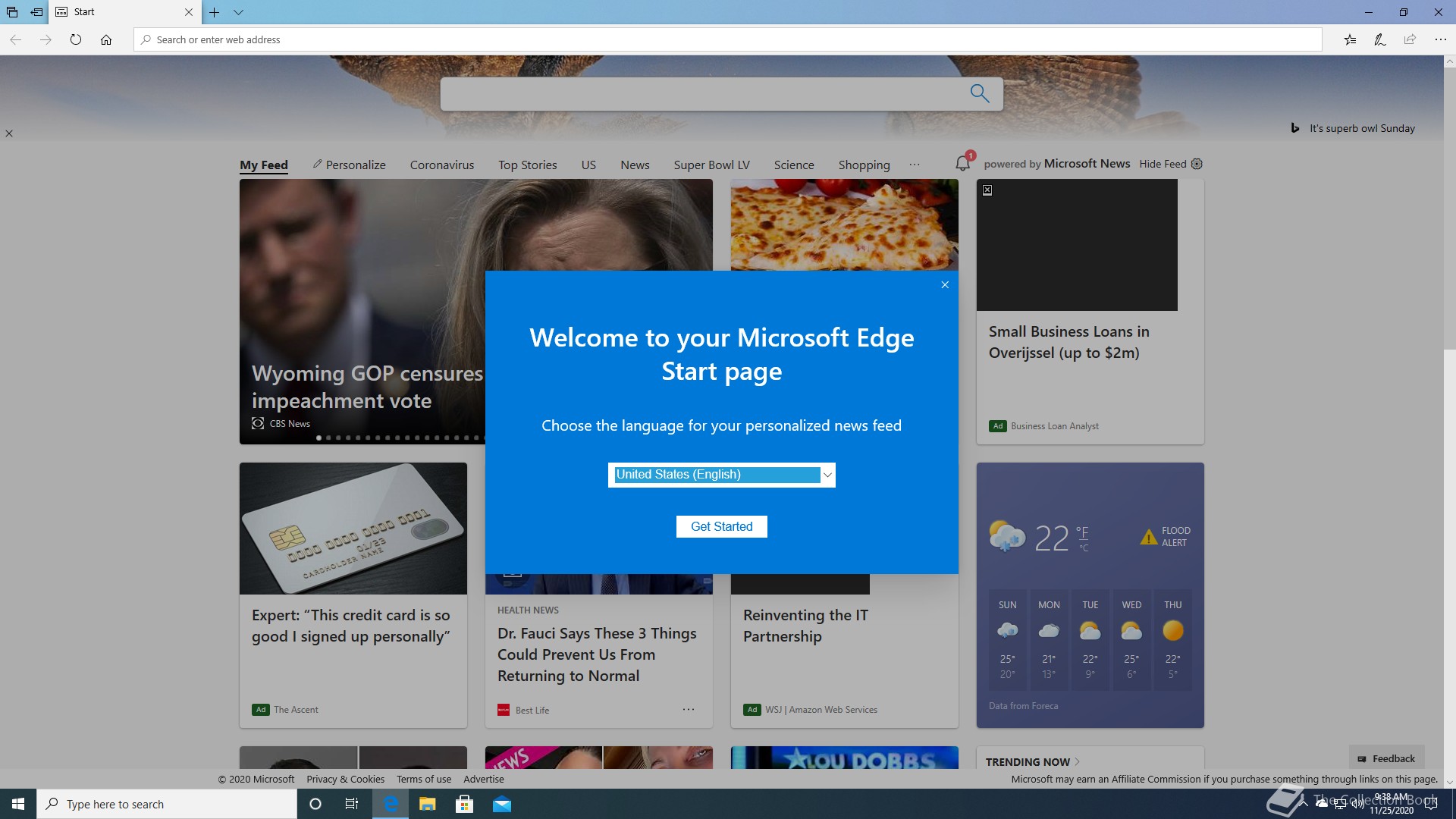
Task: Open a new tab with plus icon
Action: click(215, 12)
